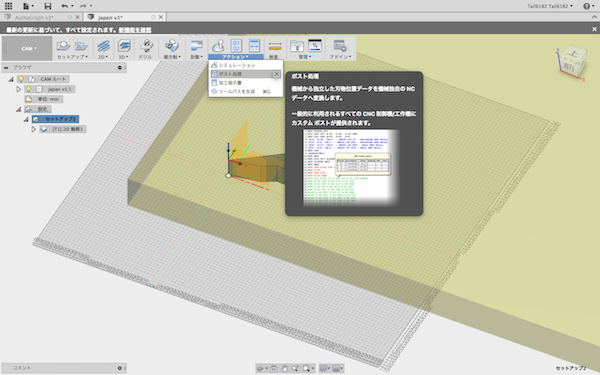The height and width of the screenshot is (375, 600).
Task: Open the アクション dropdown label
Action: pos(235,57)
